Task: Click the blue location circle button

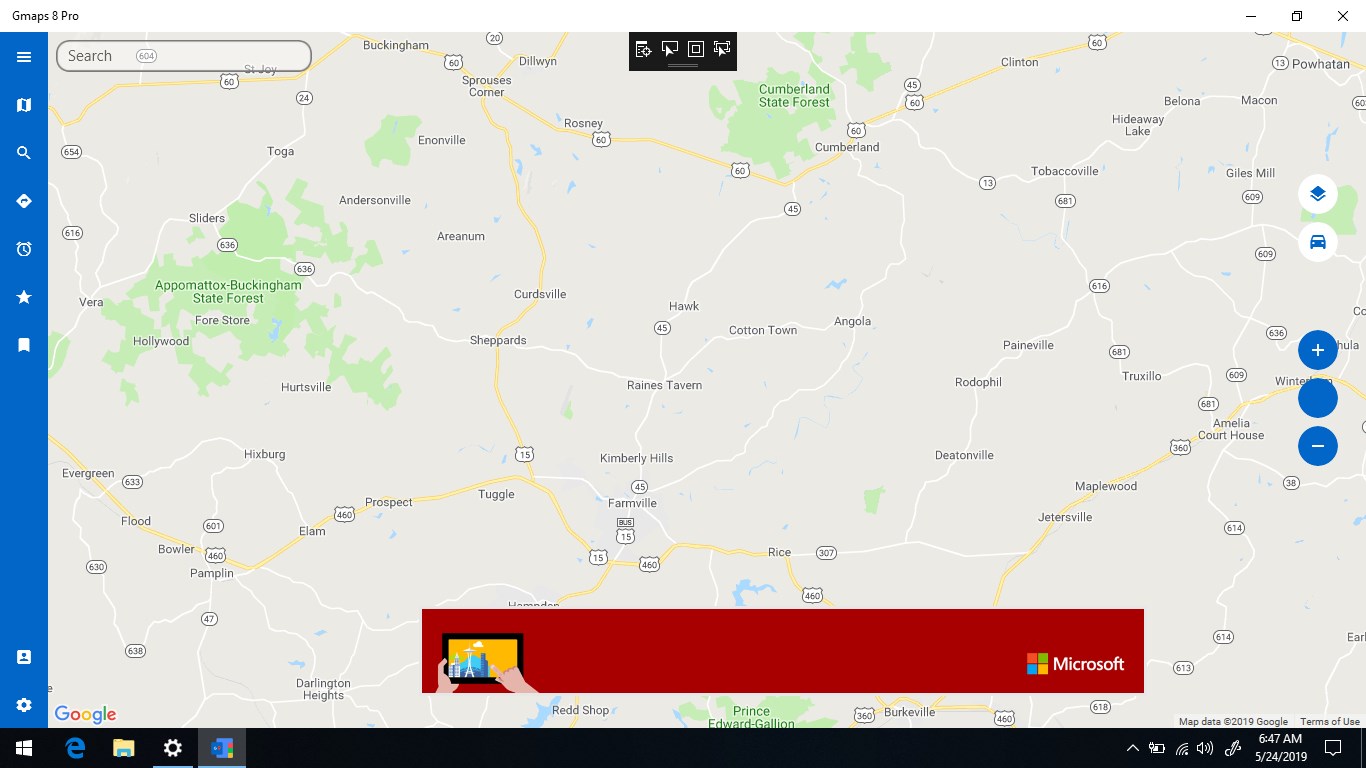Action: click(x=1318, y=398)
